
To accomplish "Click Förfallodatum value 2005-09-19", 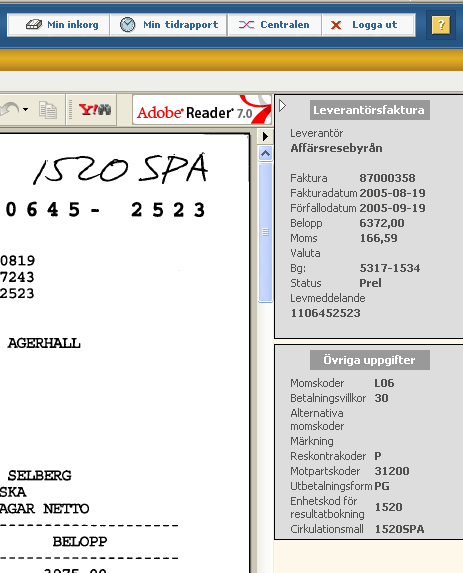I will (392, 208).
